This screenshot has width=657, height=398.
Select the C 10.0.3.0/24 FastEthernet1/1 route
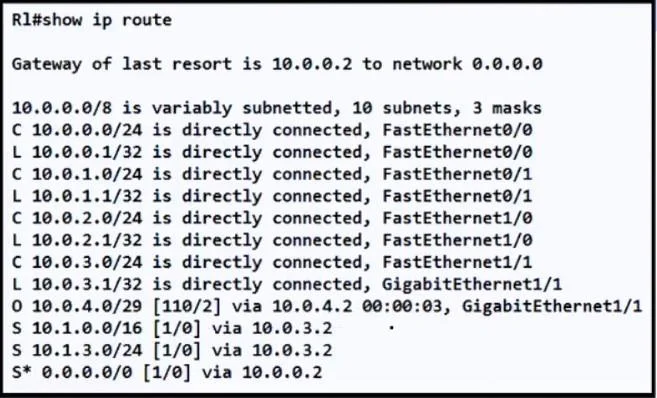(272, 262)
